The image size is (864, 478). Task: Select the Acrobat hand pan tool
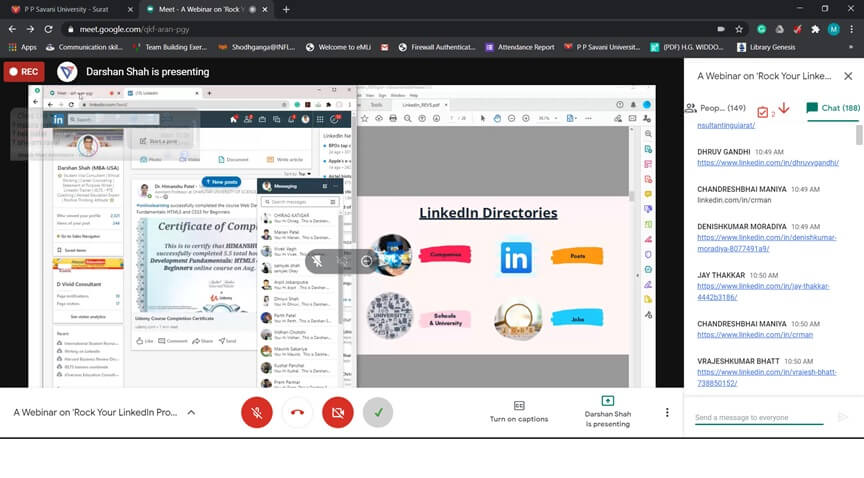pyautogui.click(x=497, y=118)
